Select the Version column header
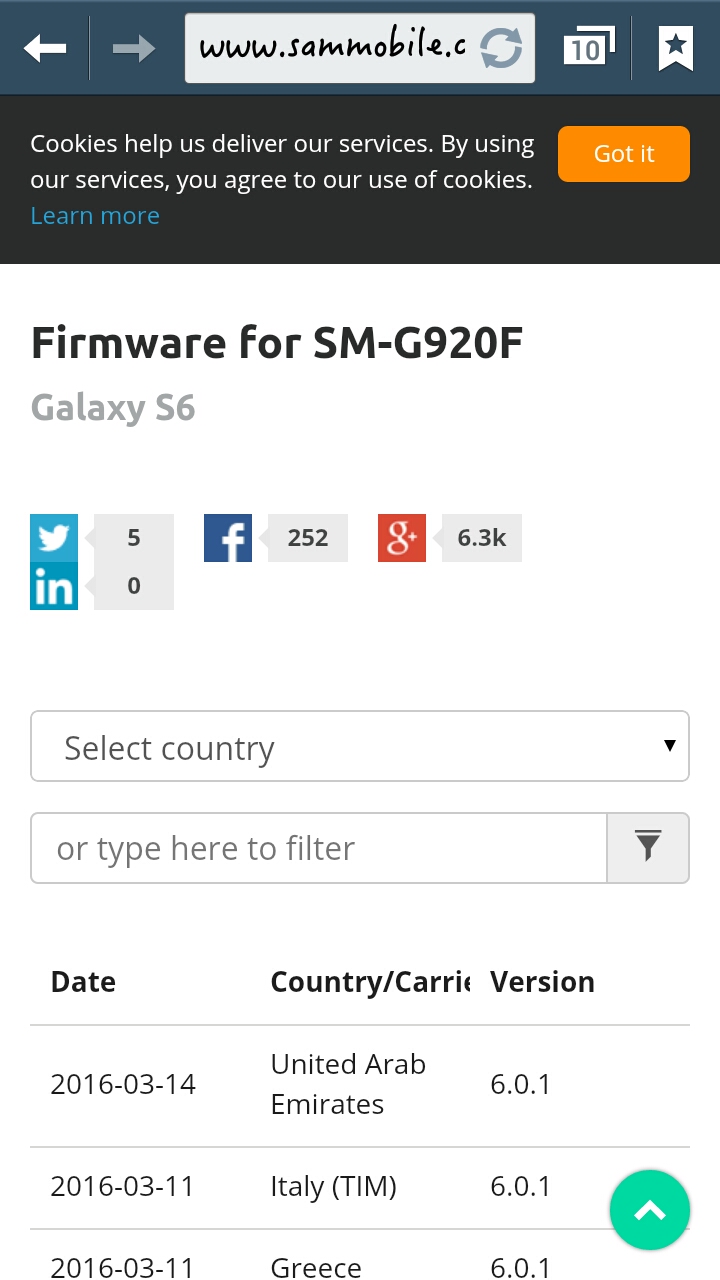This screenshot has height=1280, width=720. pos(542,982)
